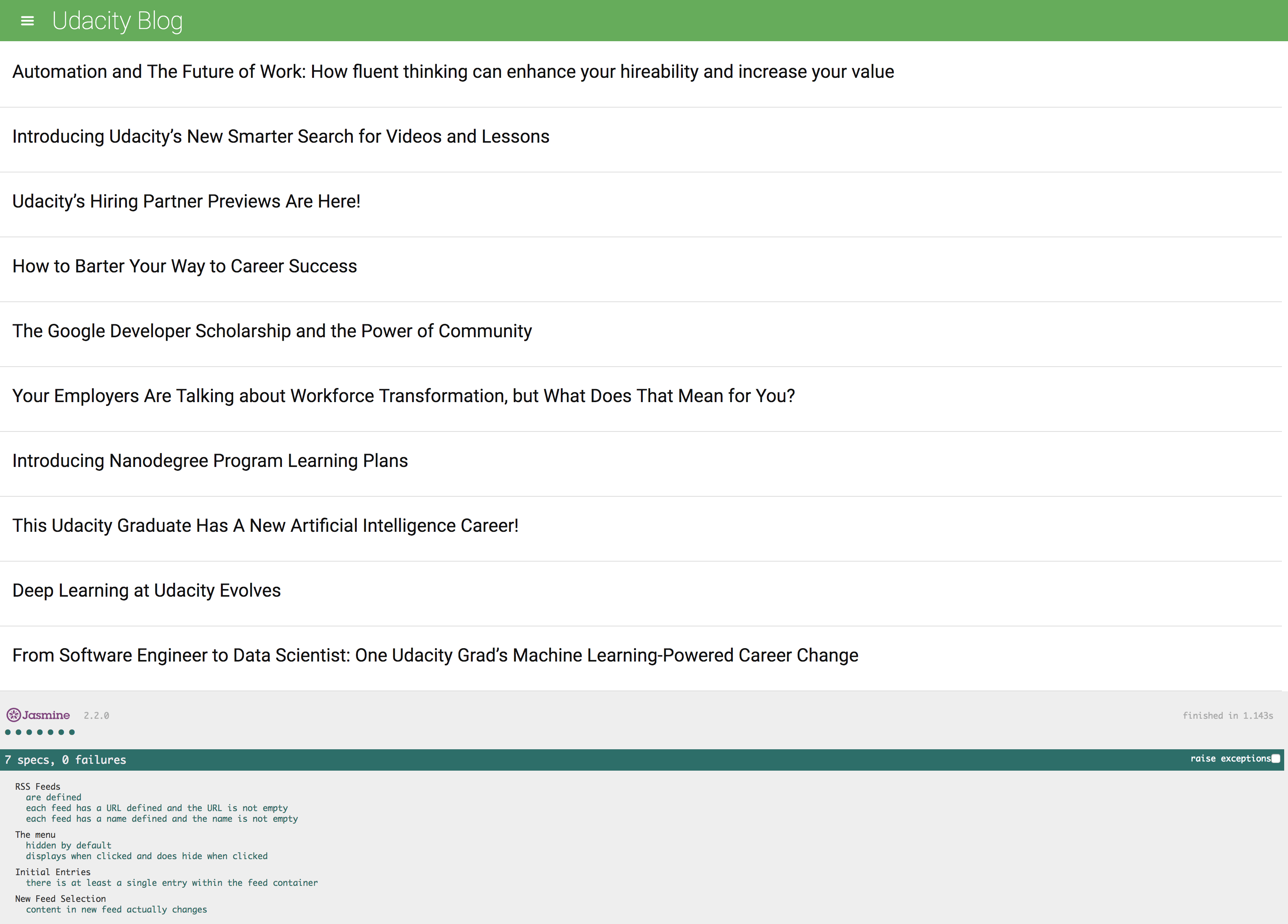1288x924 pixels.
Task: Click the '7 specs, 0 failures' results bar
Action: [642, 760]
